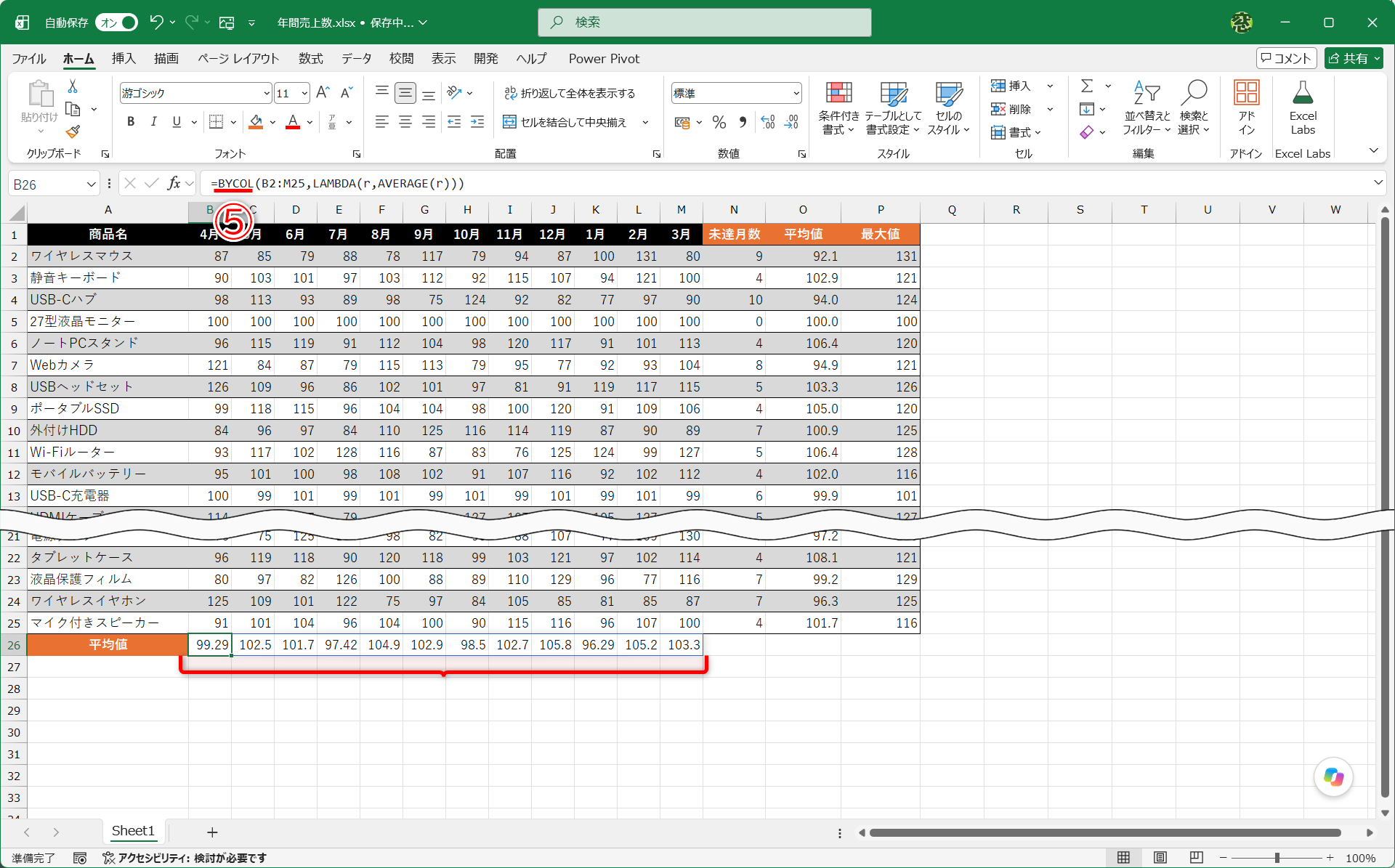1395x868 pixels.
Task: Toggle the 自動保存 switch
Action: point(117,23)
